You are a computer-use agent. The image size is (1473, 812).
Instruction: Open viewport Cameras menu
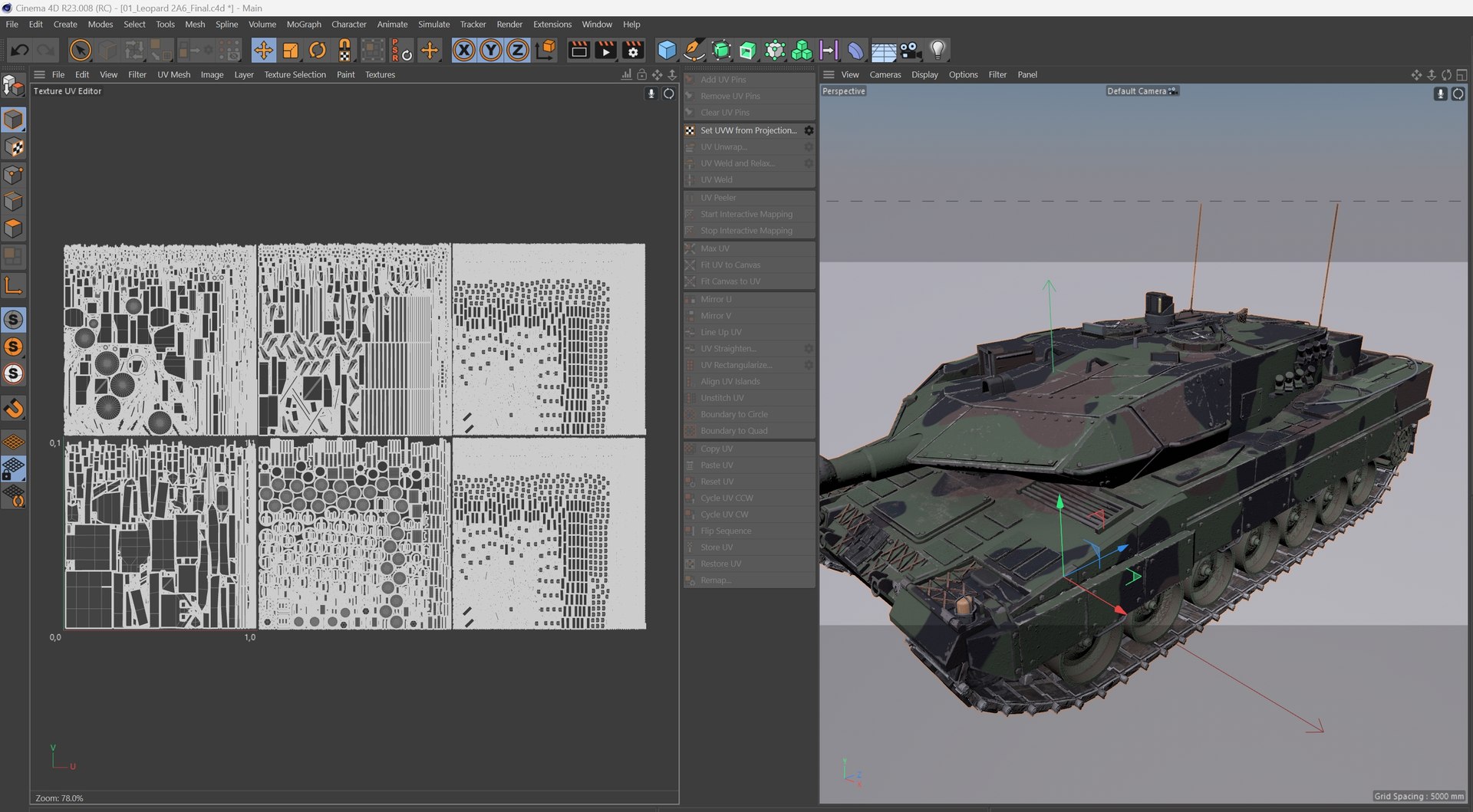[885, 74]
